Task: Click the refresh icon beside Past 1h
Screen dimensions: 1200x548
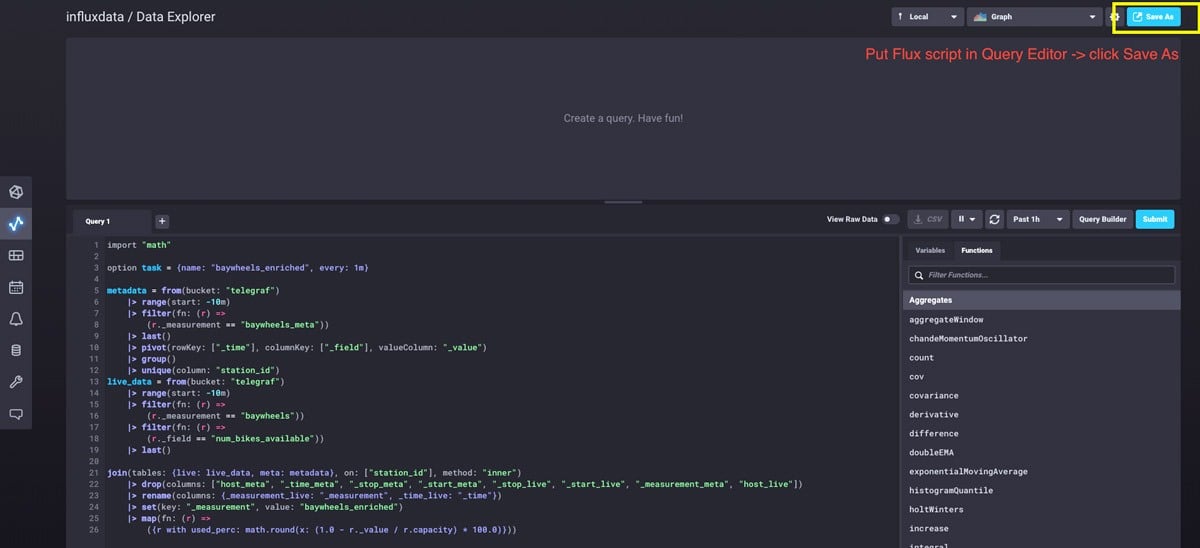Action: click(x=994, y=219)
